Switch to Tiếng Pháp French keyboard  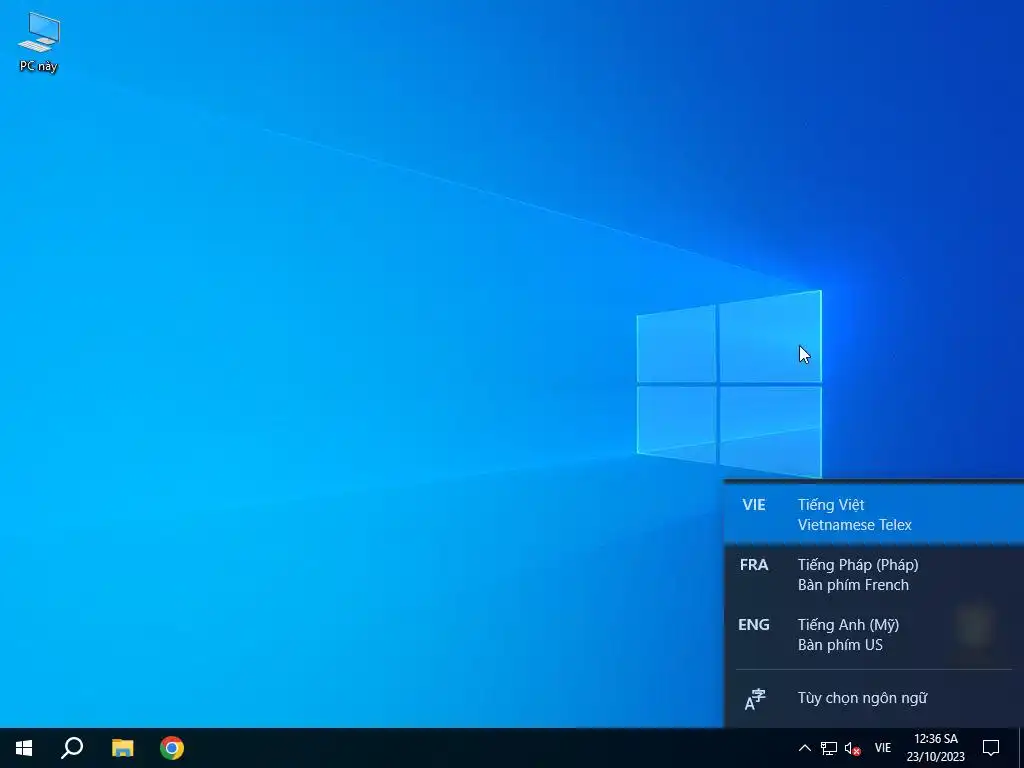[874, 575]
